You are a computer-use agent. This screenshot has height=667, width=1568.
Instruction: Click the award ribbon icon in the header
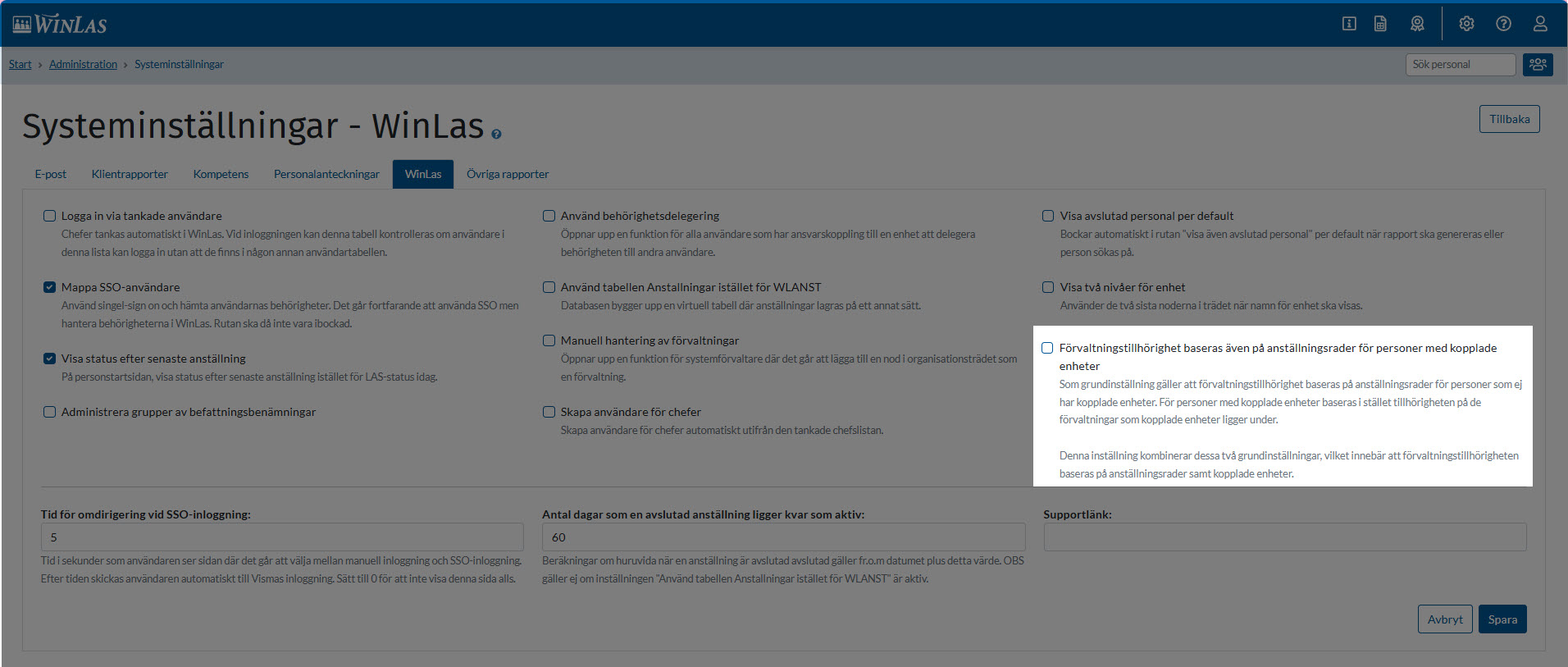tap(1417, 24)
